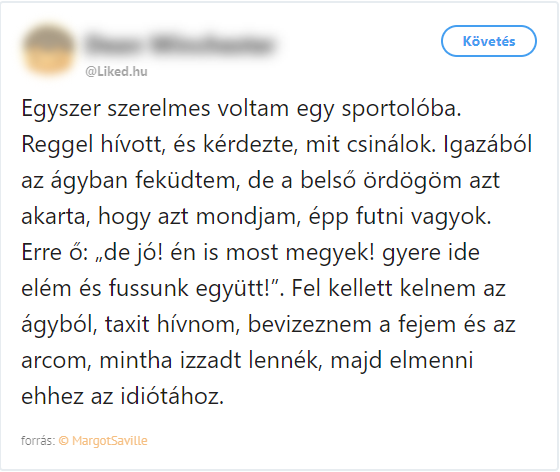Click the orange copyright symbol before MargotSaville

tap(64, 441)
